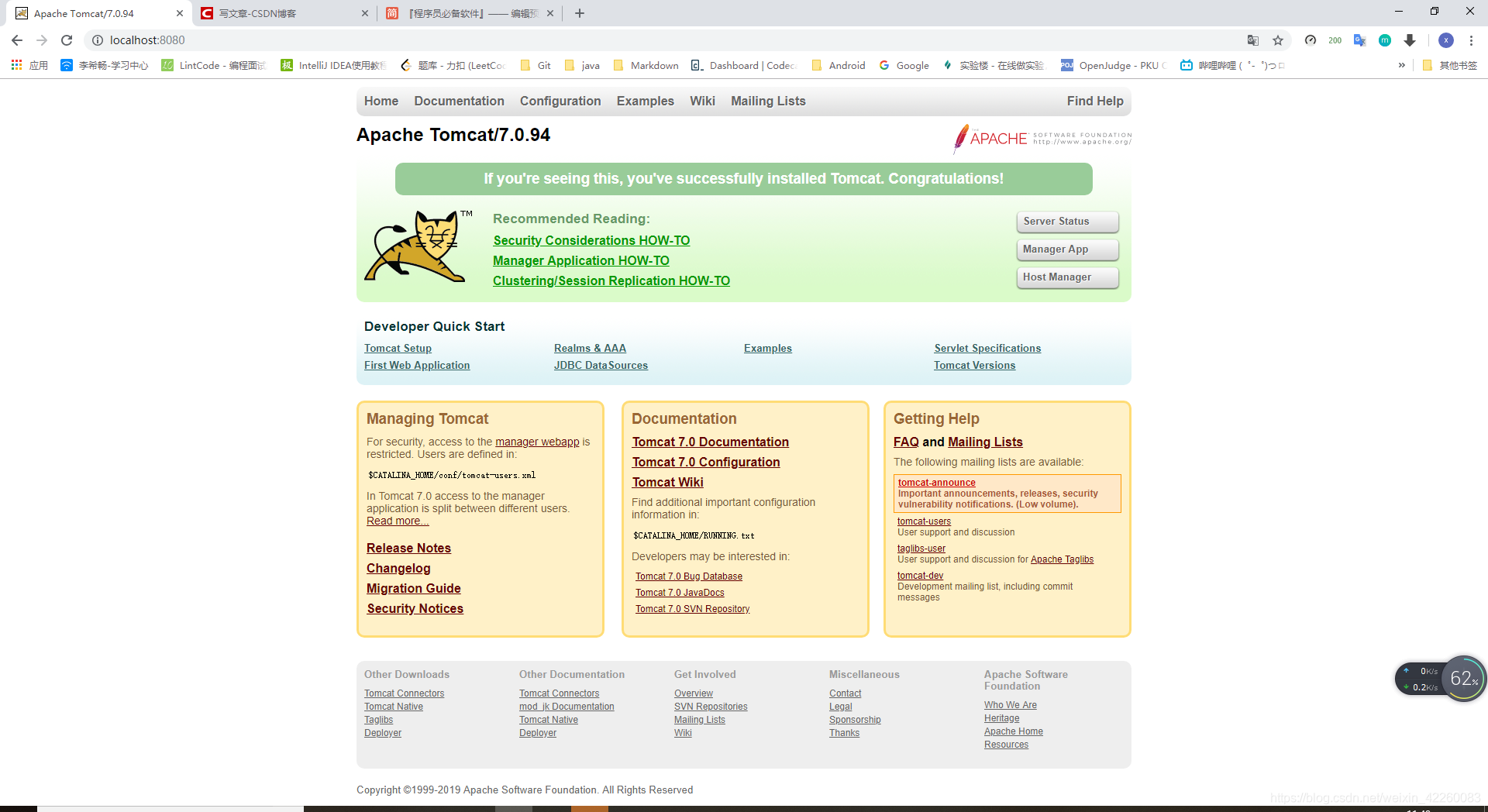Go back with the browser back arrow
The height and width of the screenshot is (812, 1488).
coord(17,40)
